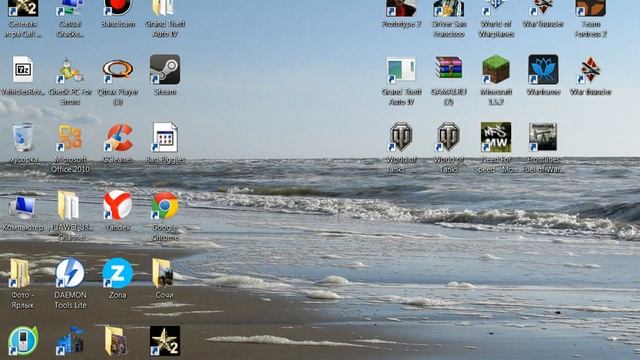Select the DAEMON Tools Lite shortcut
Screen dimensions: 640x360
click(x=70, y=273)
